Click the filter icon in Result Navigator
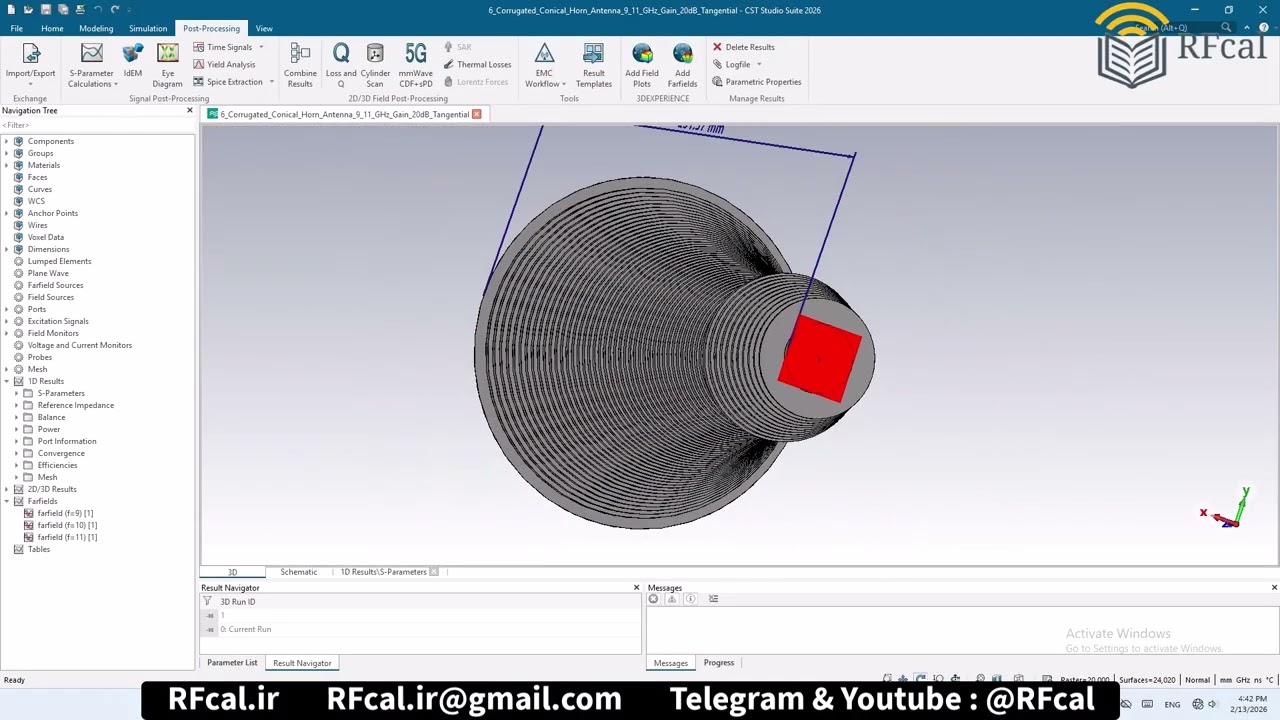 (x=208, y=602)
